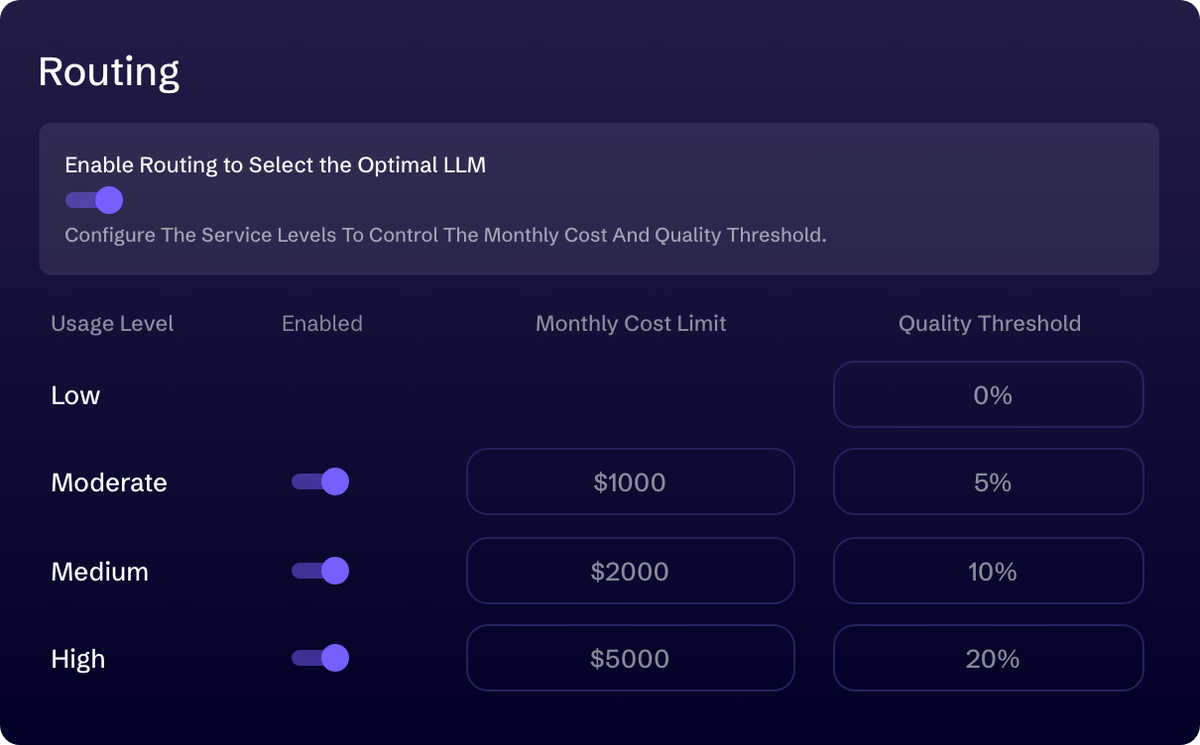Disable the Moderate usage level toggle

(320, 482)
